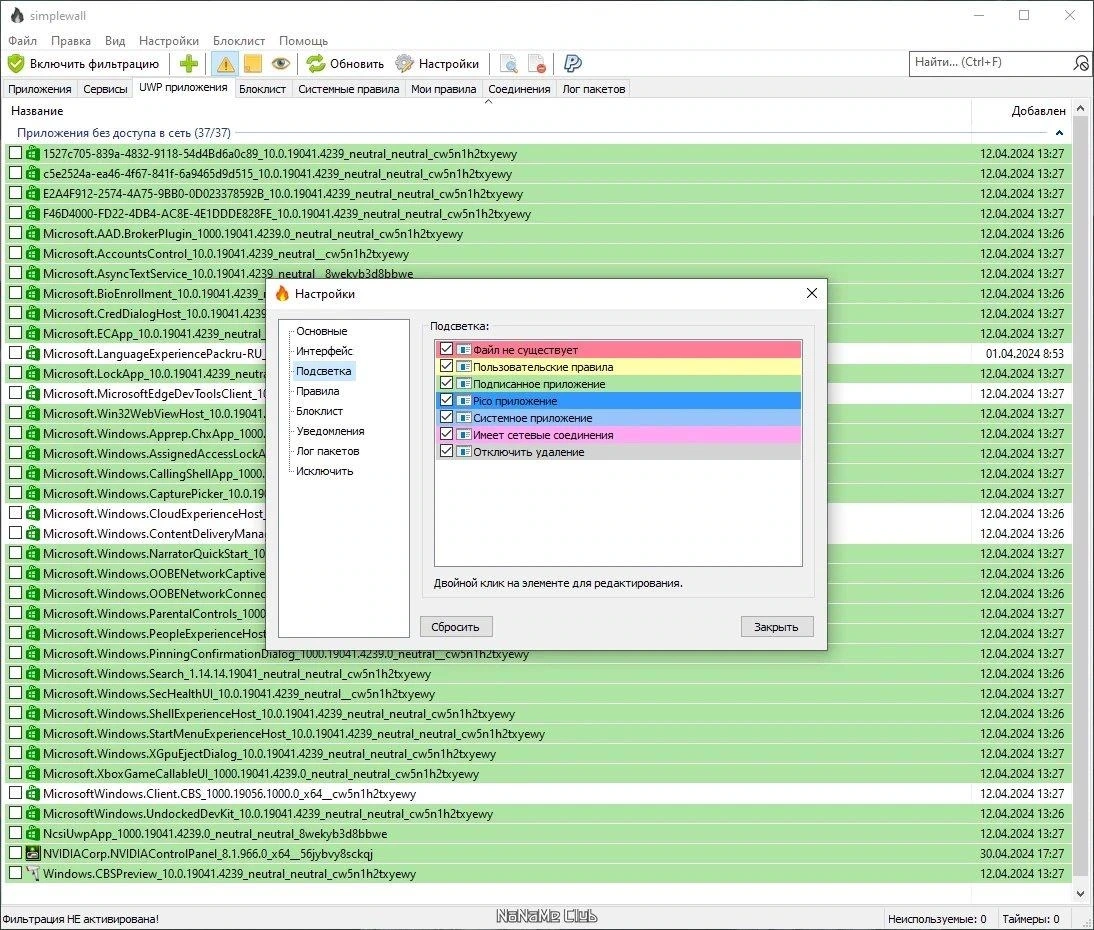Click the clear-log page icon with red mark
This screenshot has height=930, width=1094.
click(x=537, y=63)
